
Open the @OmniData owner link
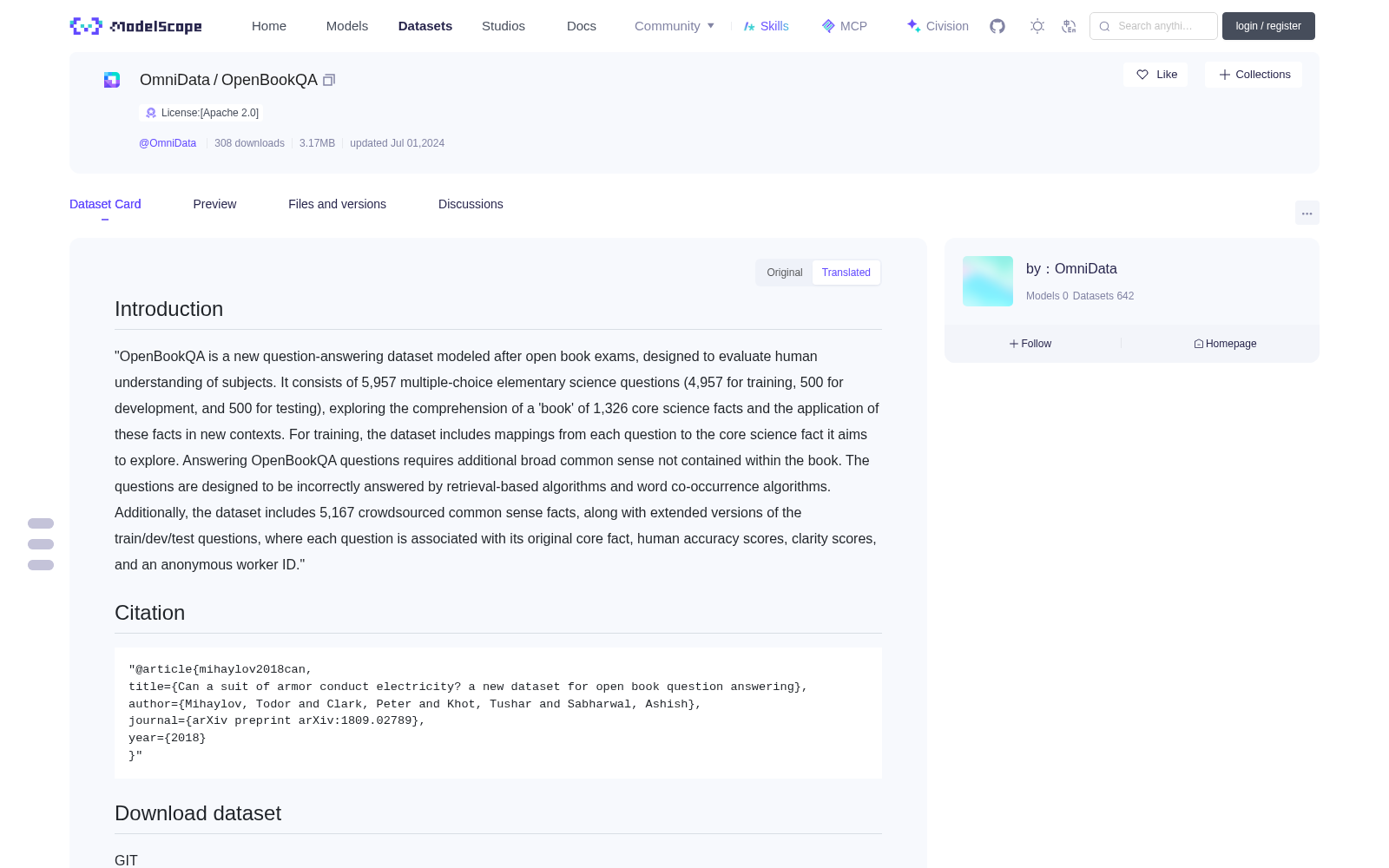coord(168,143)
